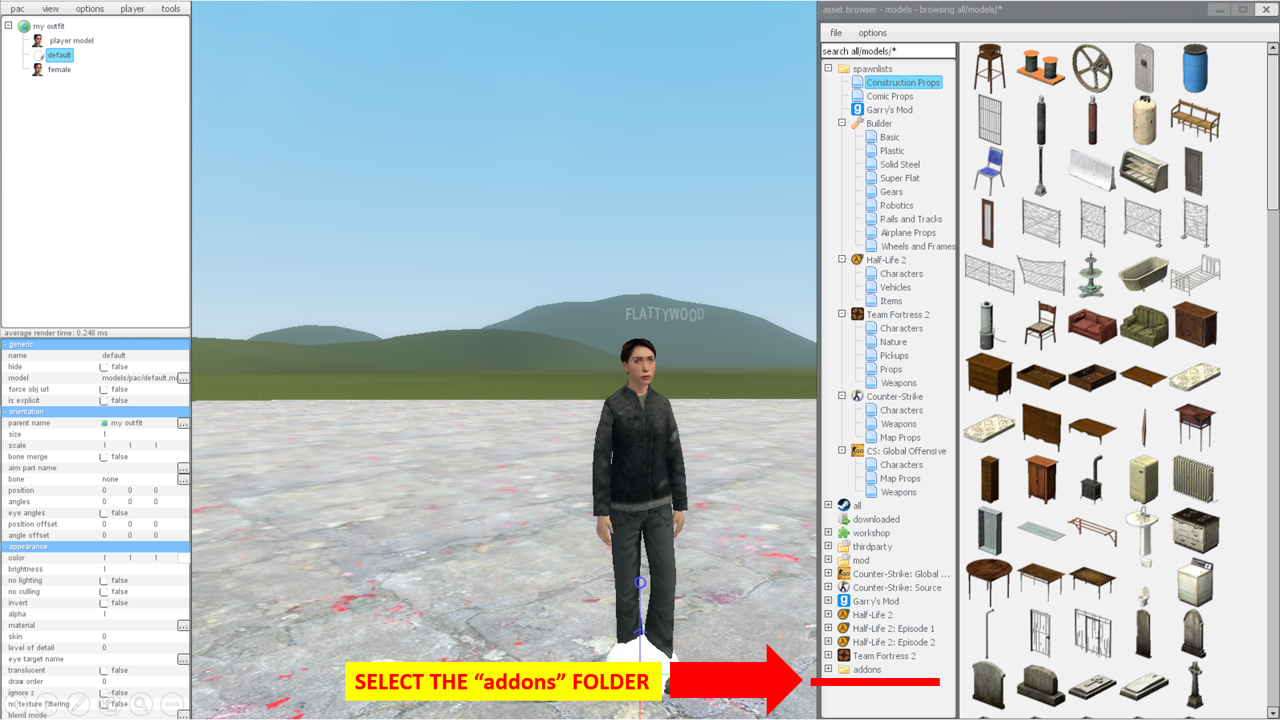The width and height of the screenshot is (1280, 720).
Task: Choose the round wooden table model
Action: coord(989,582)
